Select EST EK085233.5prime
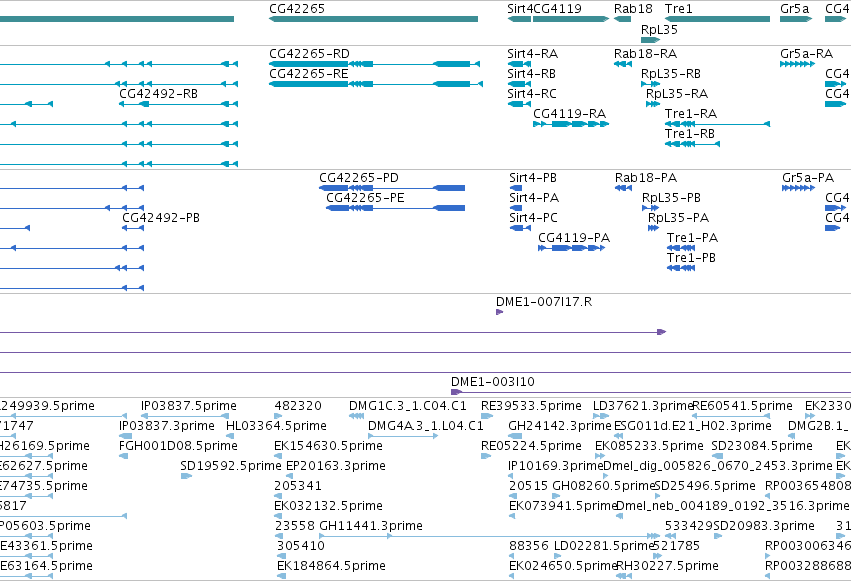The height and width of the screenshot is (581, 851). coord(600,456)
